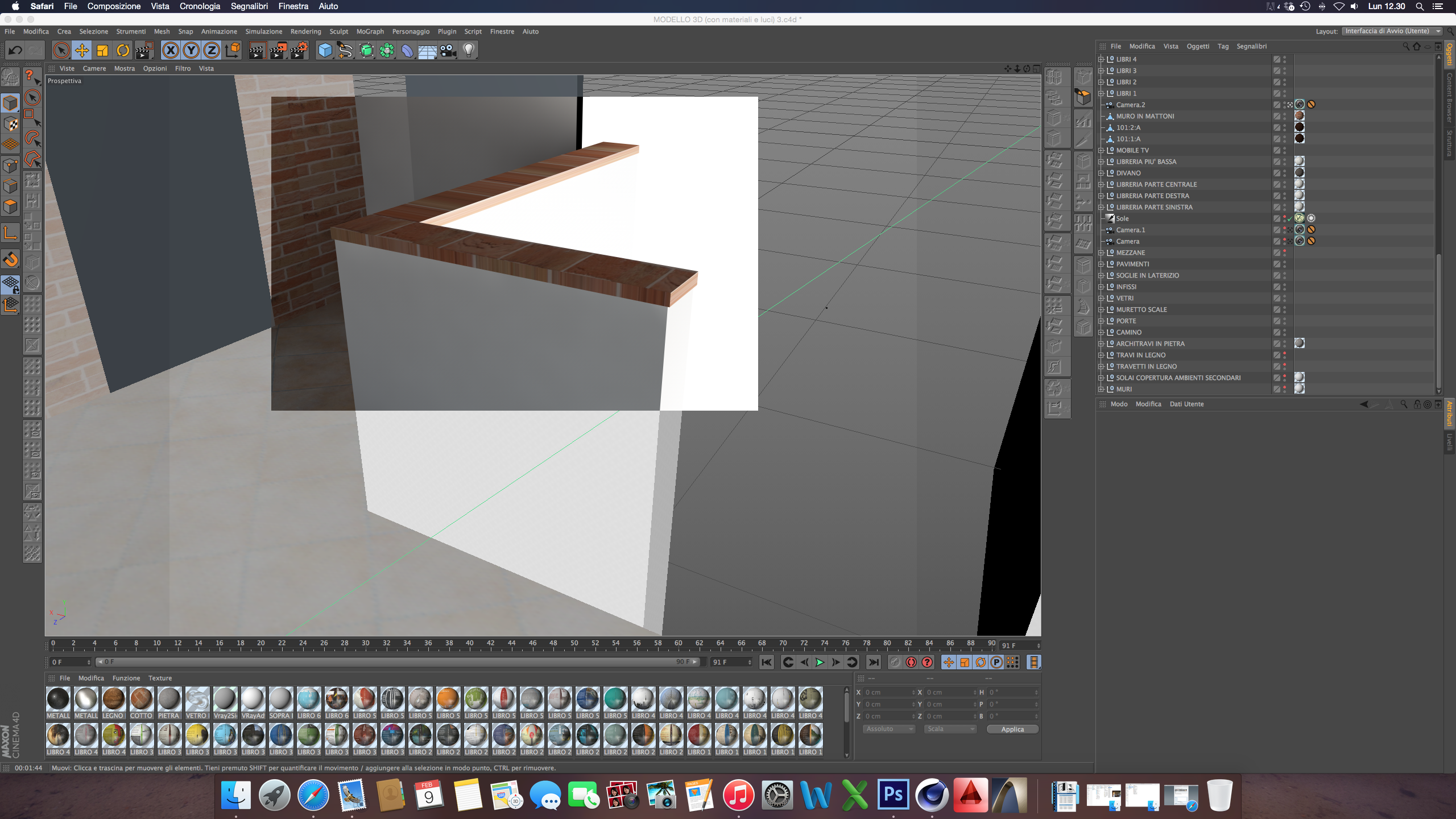Image resolution: width=1456 pixels, height=819 pixels.
Task: Open the Layout dropdown Interfaccia di Avvio
Action: coord(1392,31)
